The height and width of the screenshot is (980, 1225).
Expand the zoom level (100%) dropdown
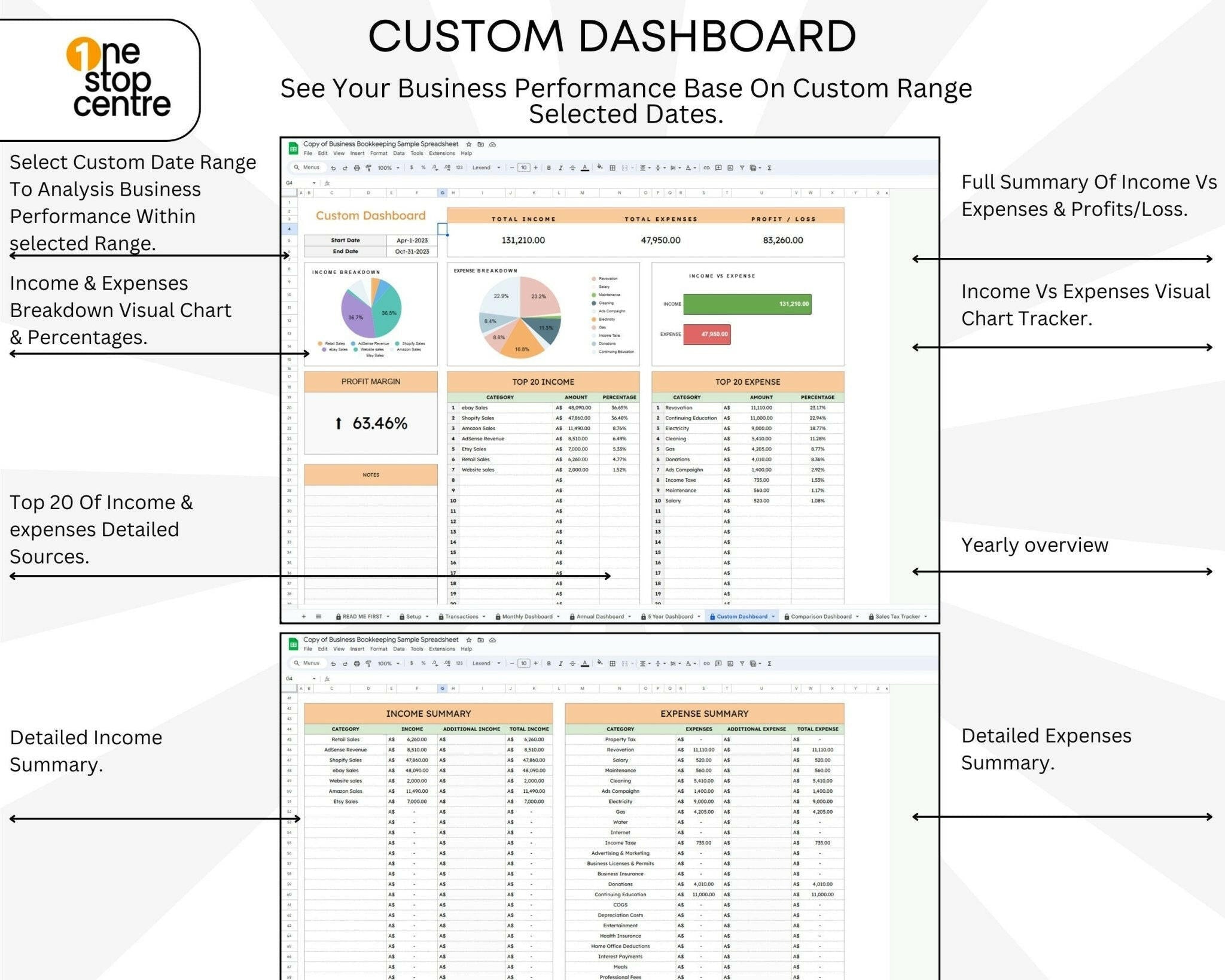point(397,168)
